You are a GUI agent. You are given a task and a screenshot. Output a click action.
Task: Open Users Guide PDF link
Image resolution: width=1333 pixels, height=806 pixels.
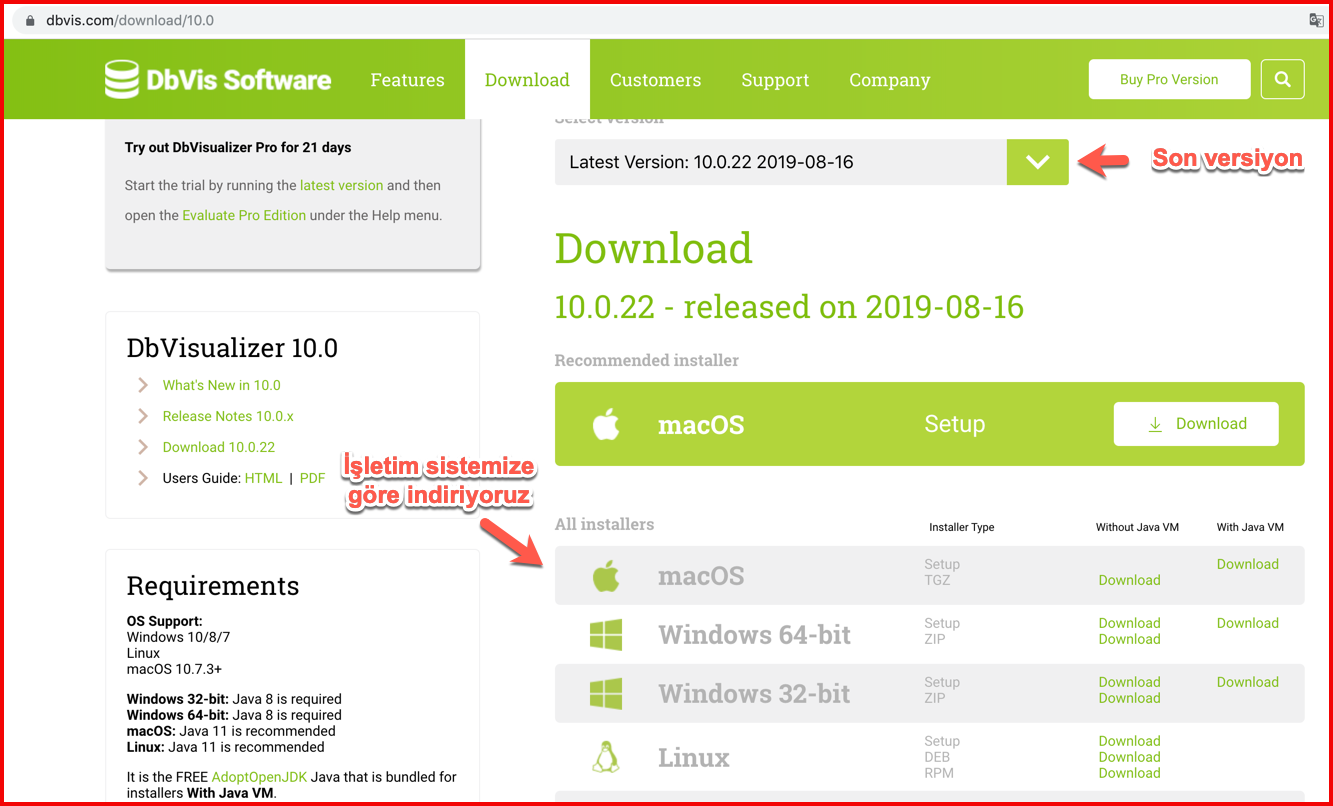[312, 478]
